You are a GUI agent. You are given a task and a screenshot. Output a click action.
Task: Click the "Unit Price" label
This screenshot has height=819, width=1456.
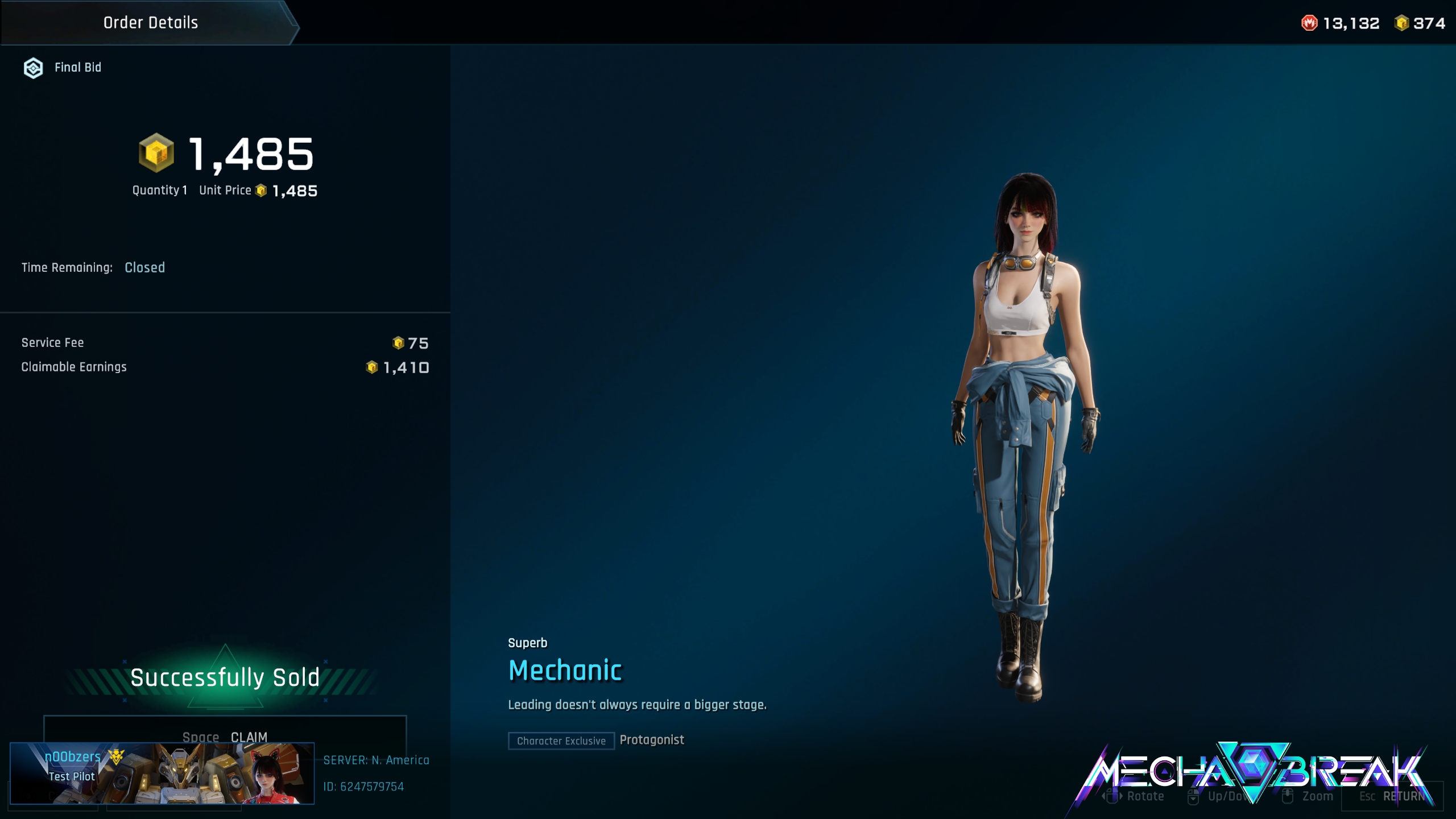coord(225,191)
